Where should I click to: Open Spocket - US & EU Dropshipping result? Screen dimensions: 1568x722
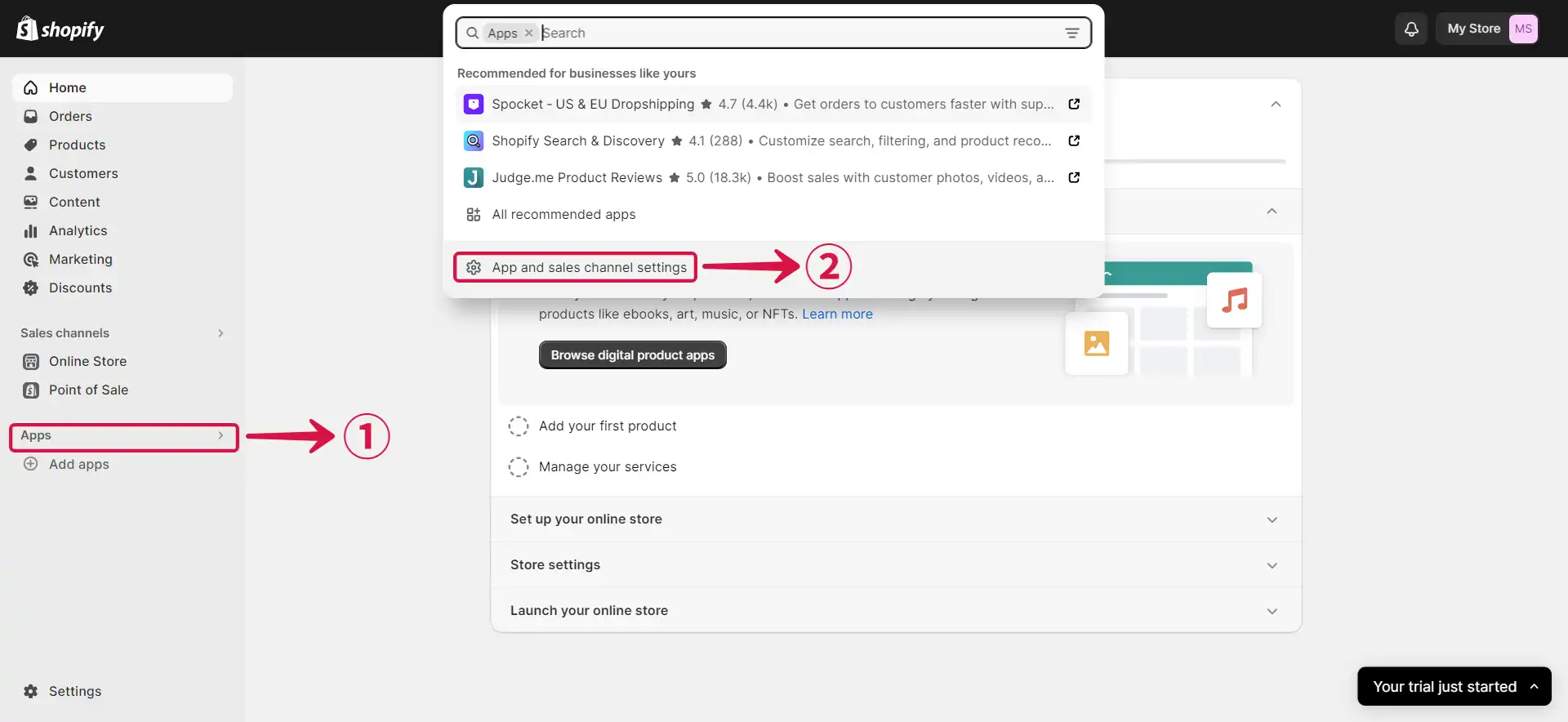point(773,105)
